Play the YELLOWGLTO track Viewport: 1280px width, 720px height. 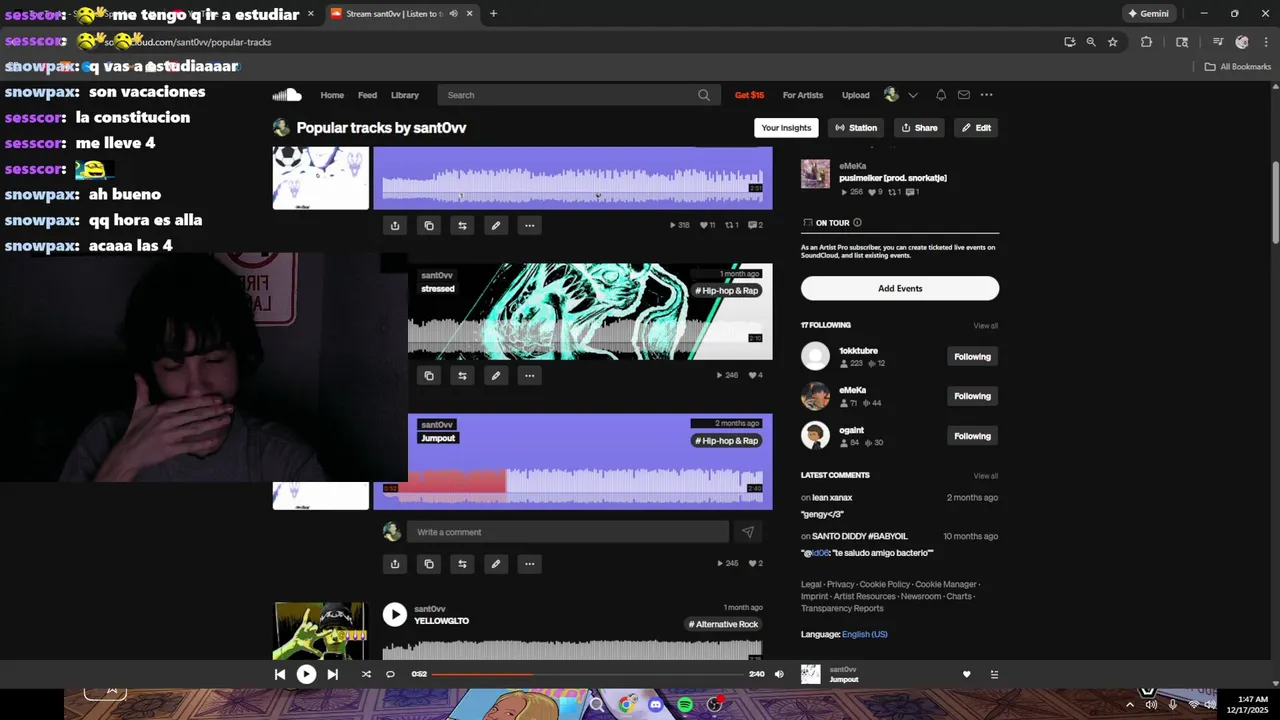[x=395, y=615]
